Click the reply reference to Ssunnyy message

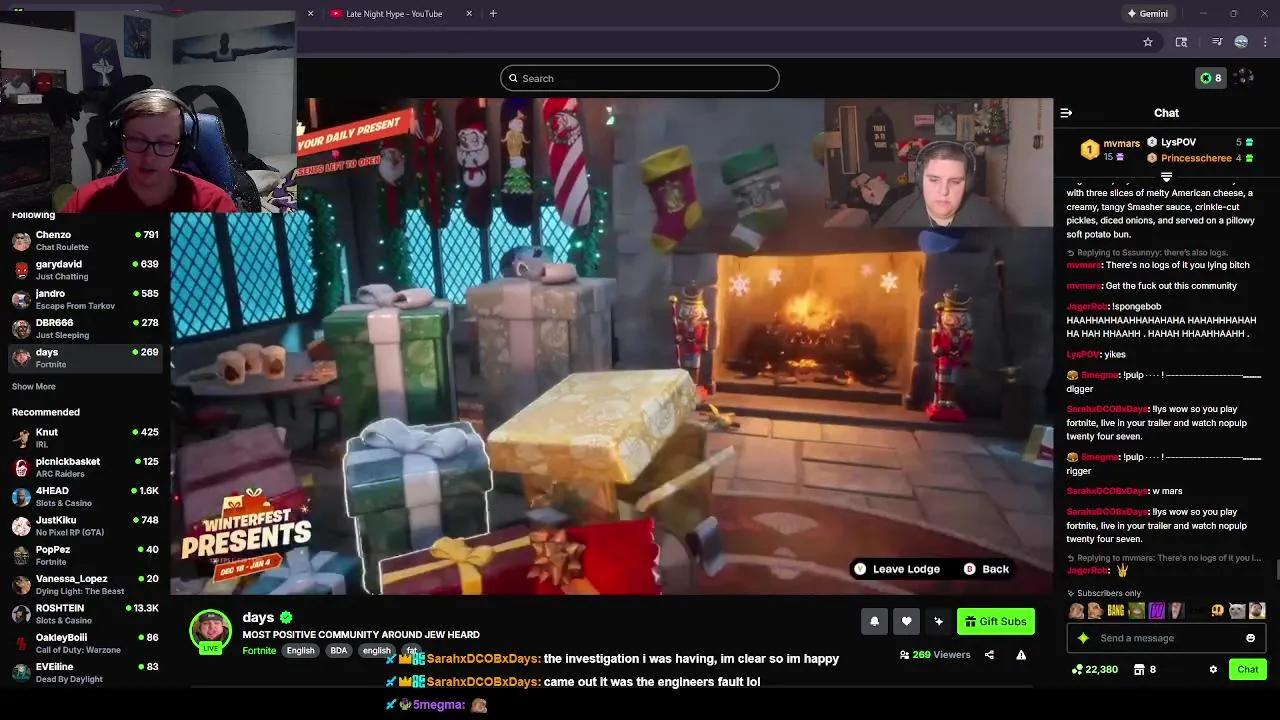point(1148,253)
